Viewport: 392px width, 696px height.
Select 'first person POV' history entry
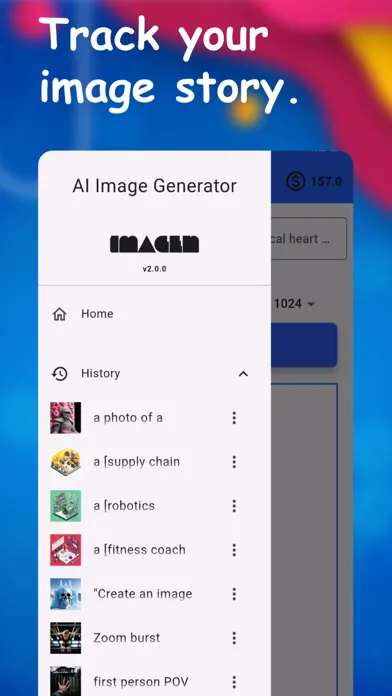141,682
